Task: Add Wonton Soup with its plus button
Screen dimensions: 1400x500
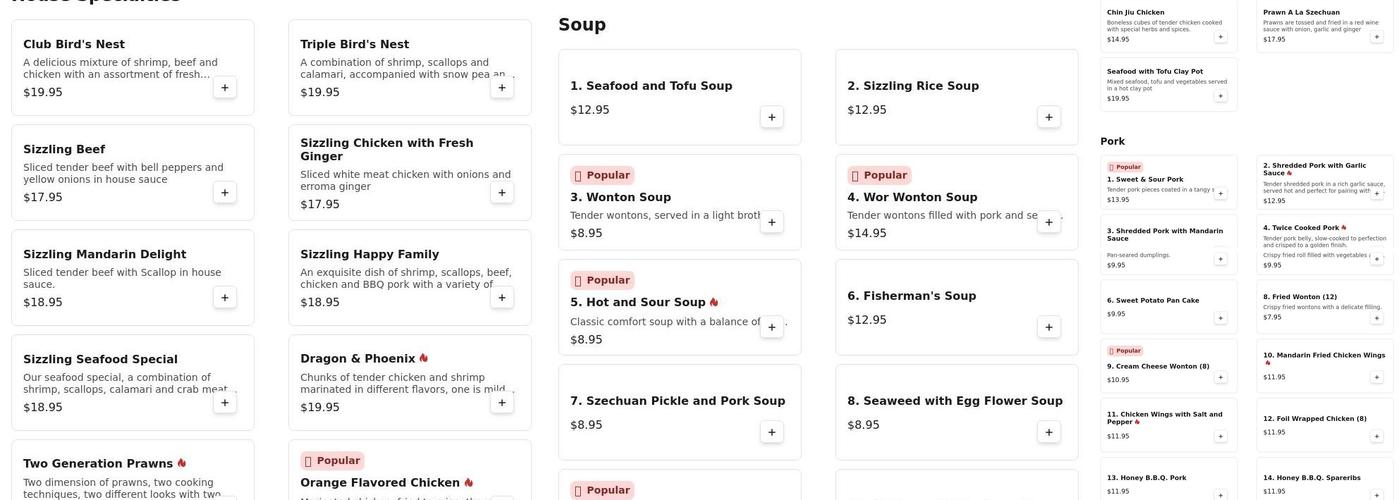Action: (771, 222)
